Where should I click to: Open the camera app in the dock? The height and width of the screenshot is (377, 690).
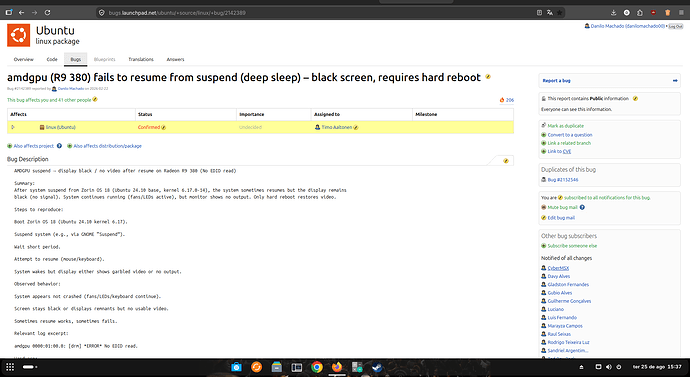coord(236,367)
